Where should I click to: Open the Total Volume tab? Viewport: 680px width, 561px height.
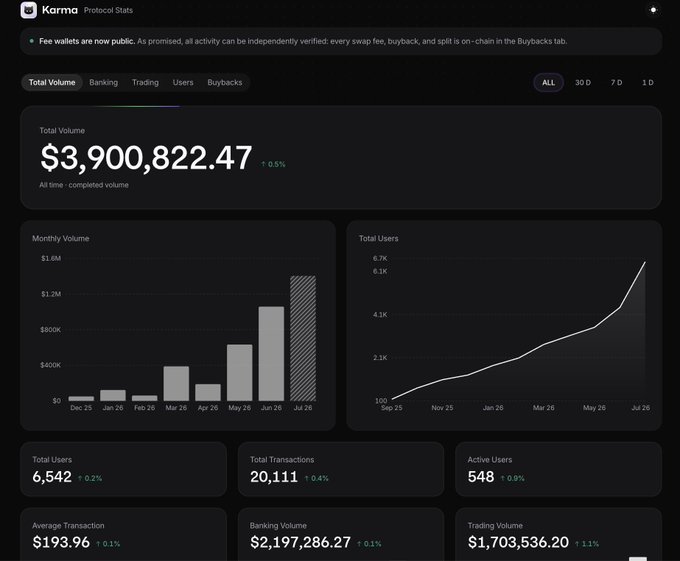click(x=52, y=82)
